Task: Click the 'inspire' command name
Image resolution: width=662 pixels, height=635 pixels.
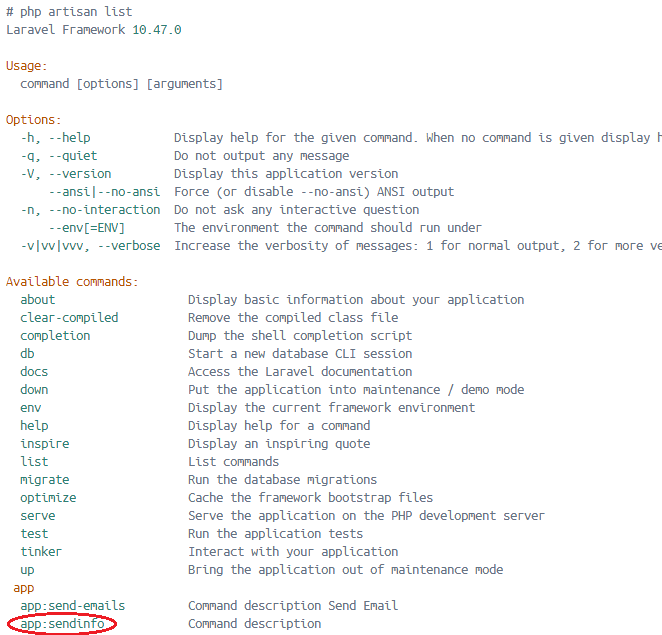Action: tap(45, 444)
